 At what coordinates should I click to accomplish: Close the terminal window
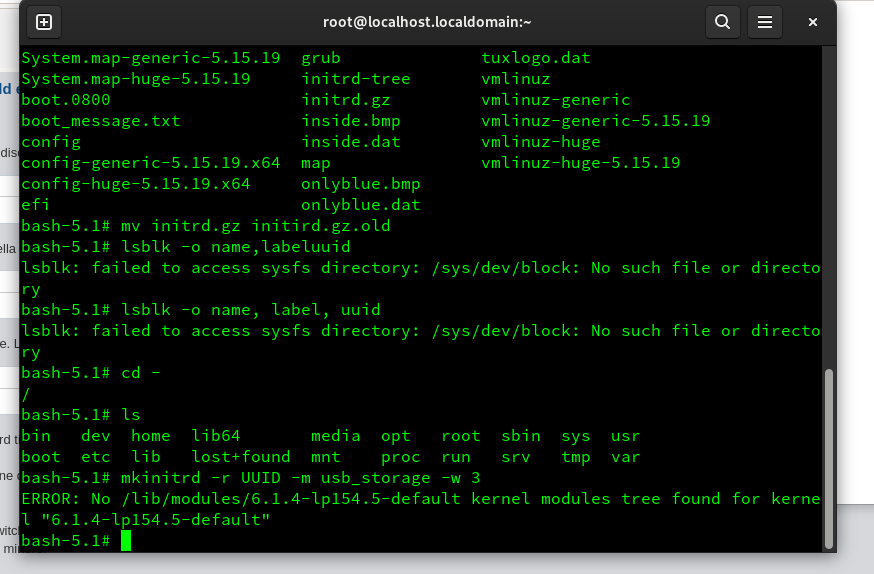(x=813, y=22)
